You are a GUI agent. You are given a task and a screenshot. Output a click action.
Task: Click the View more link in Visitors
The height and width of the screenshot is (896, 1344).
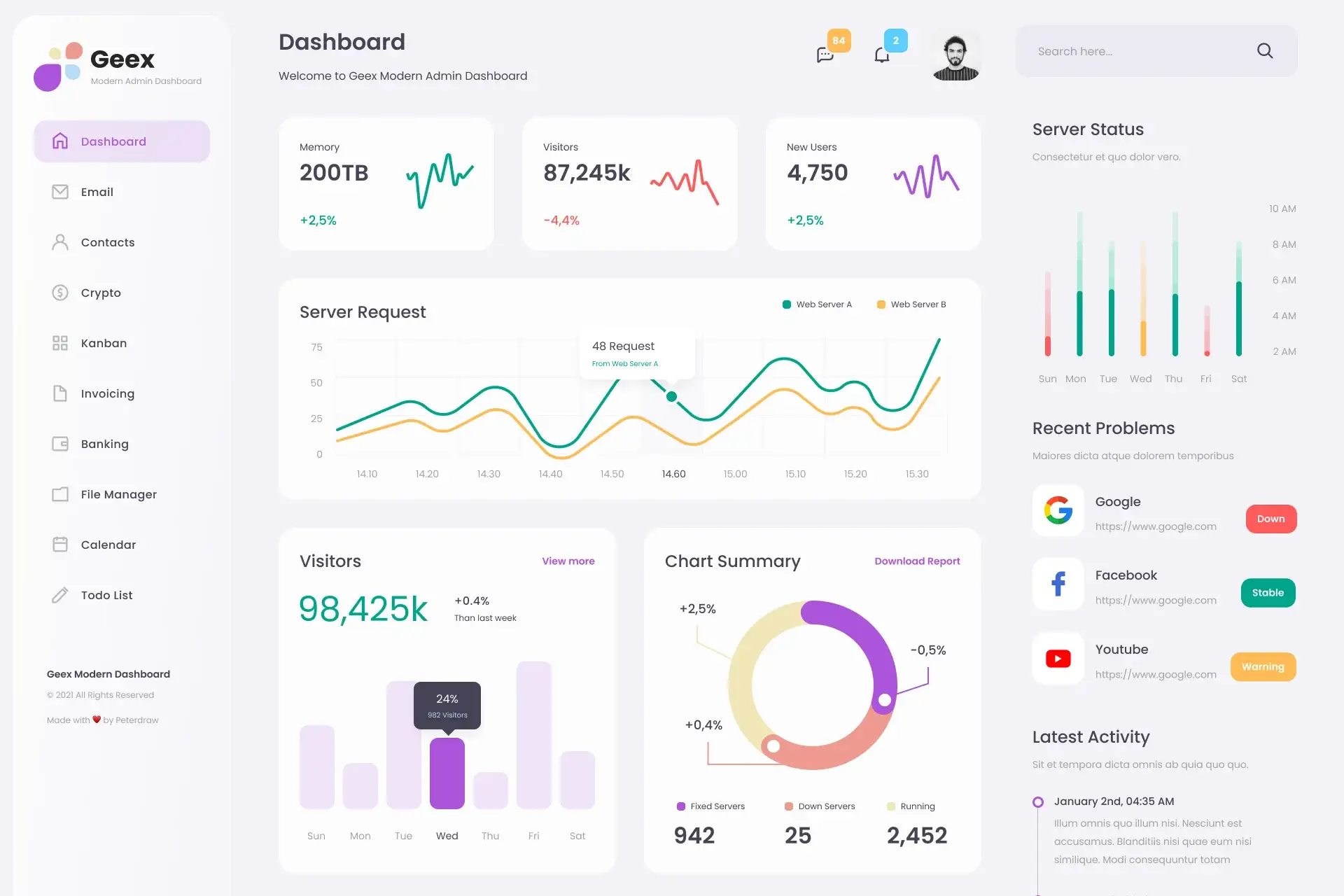click(x=568, y=561)
